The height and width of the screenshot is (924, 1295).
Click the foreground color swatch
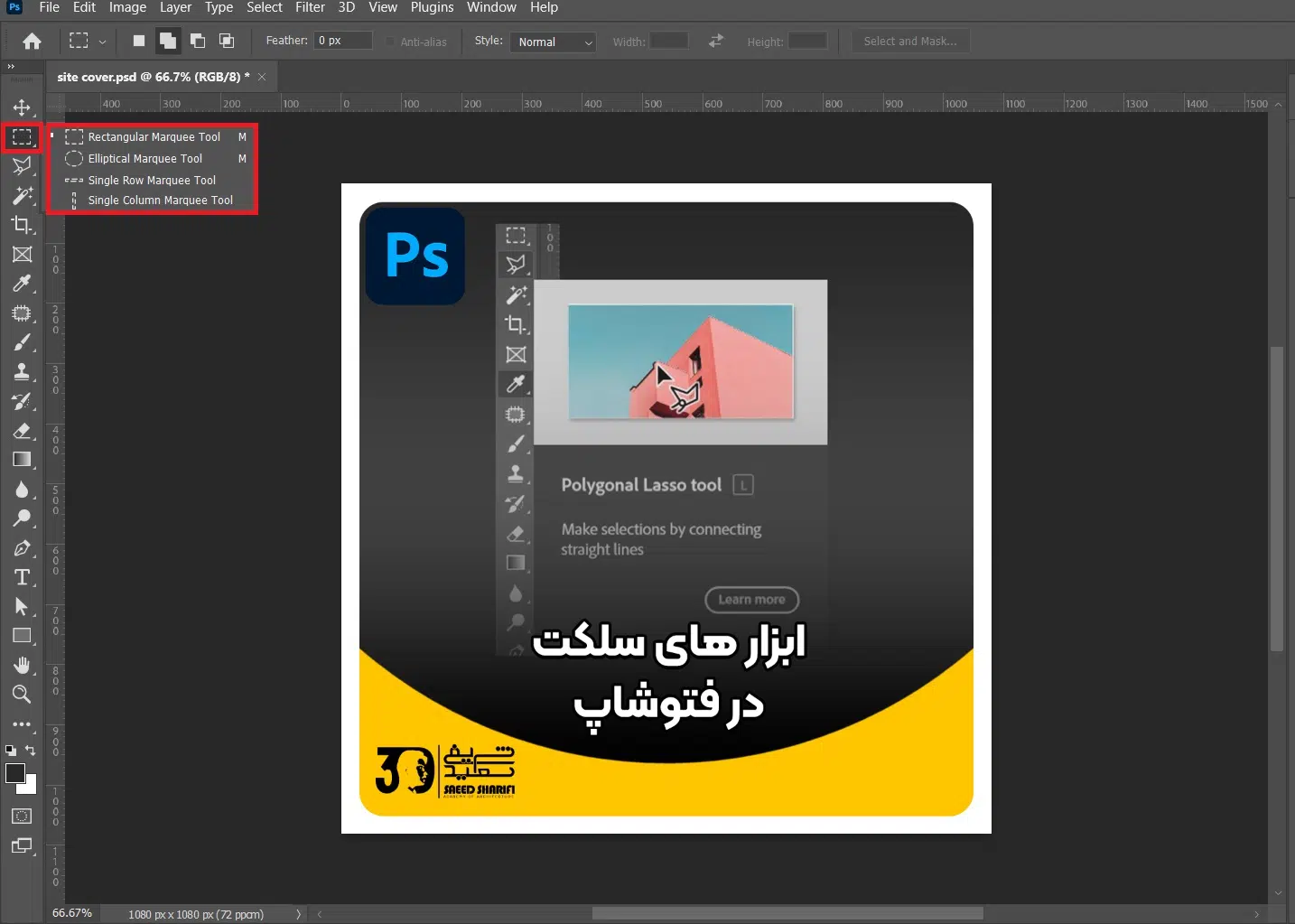15,773
